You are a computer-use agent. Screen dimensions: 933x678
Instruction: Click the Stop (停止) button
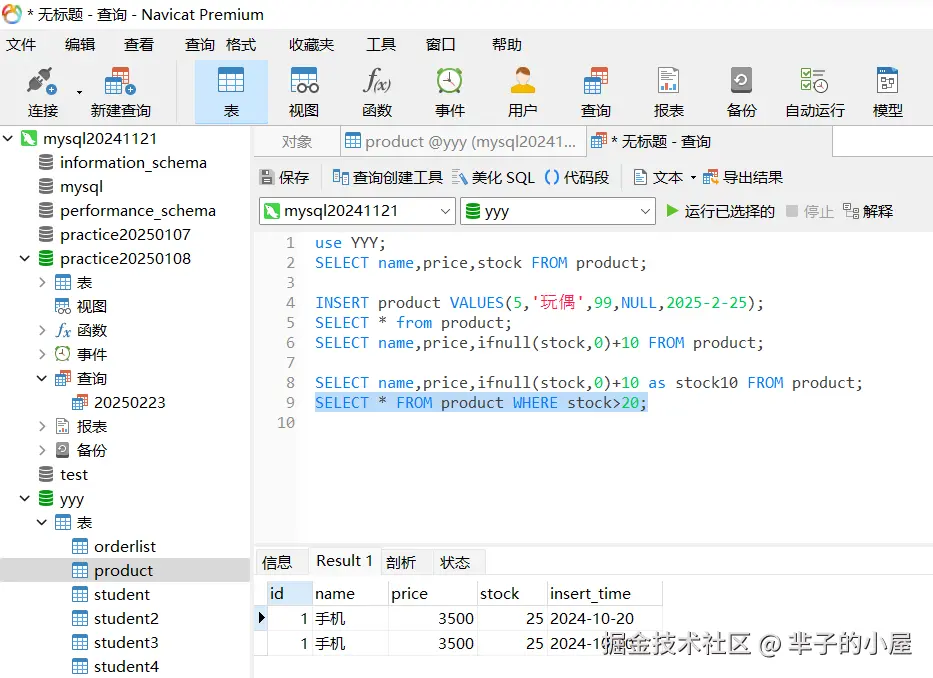pos(810,211)
